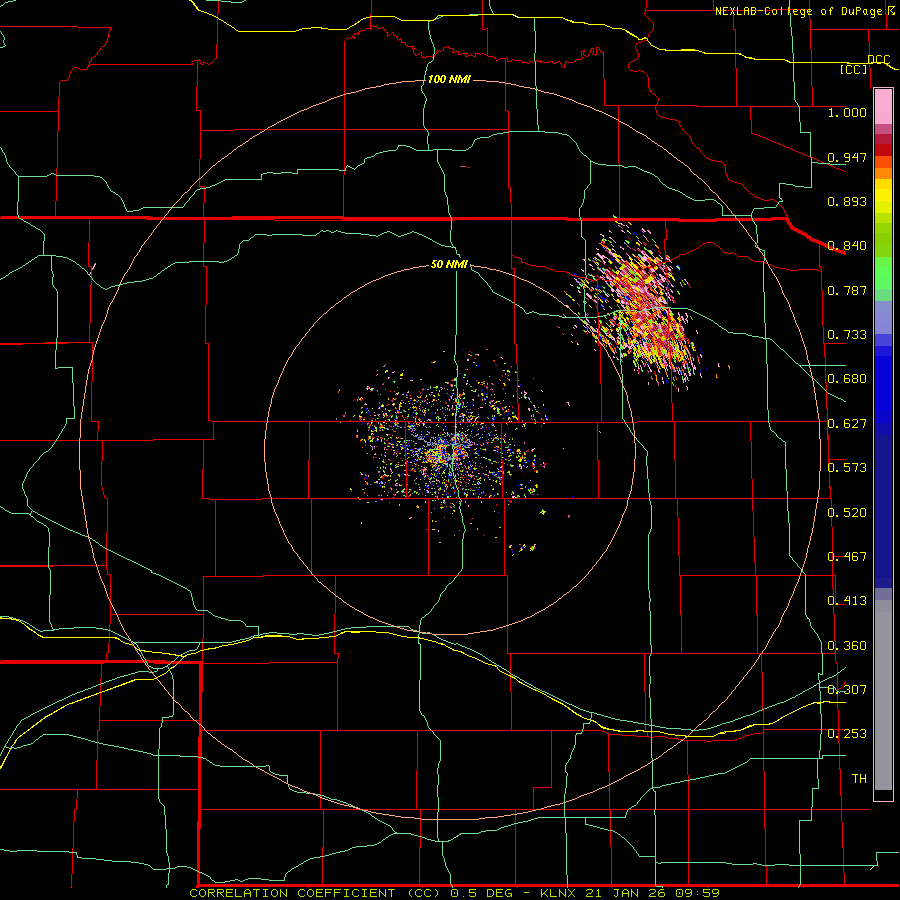Screen dimensions: 900x900
Task: Click the DCC product label
Action: (878, 59)
